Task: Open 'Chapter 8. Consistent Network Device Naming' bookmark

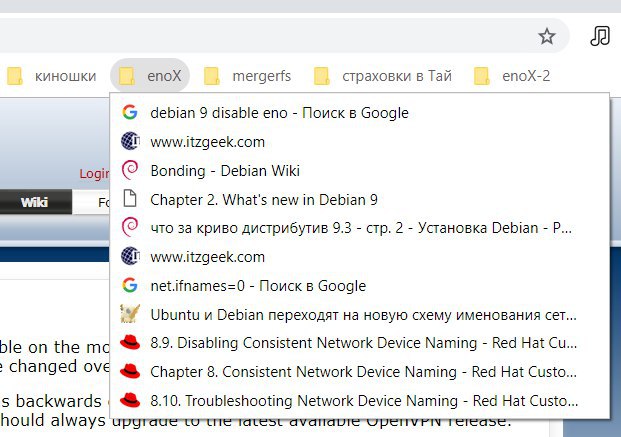Action: pos(360,372)
